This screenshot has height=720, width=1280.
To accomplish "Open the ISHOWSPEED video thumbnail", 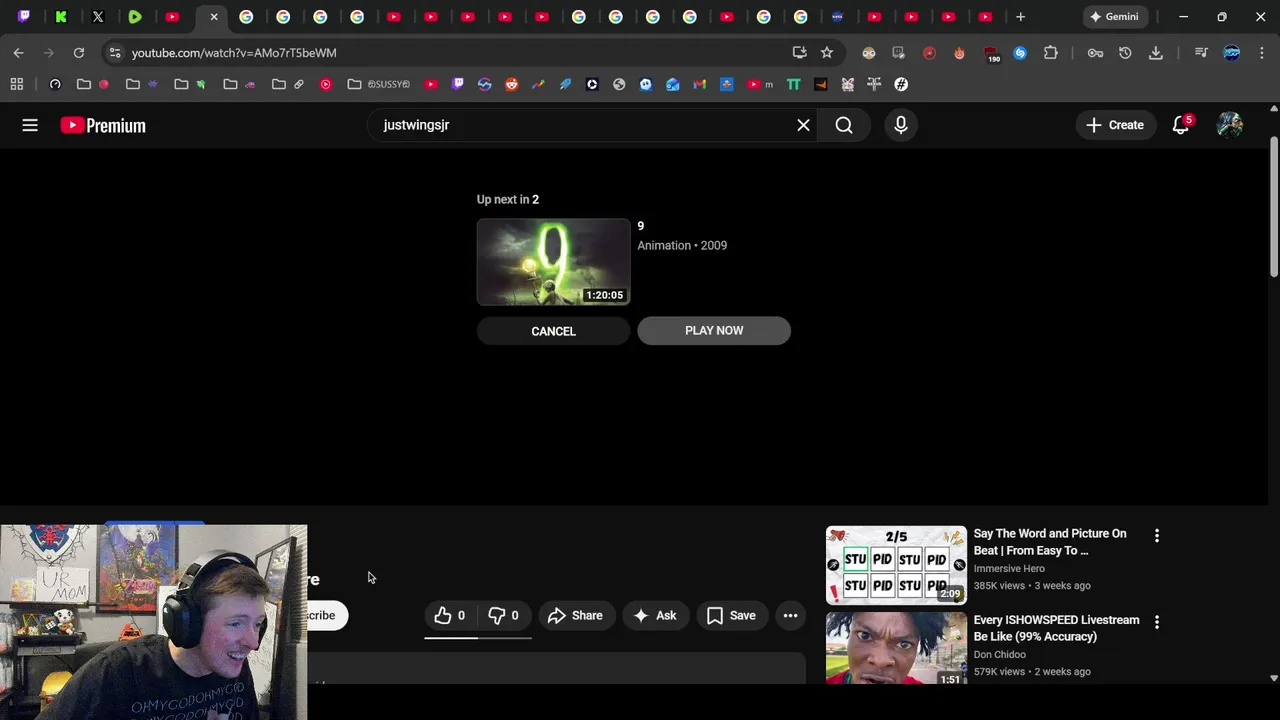I will 896,648.
